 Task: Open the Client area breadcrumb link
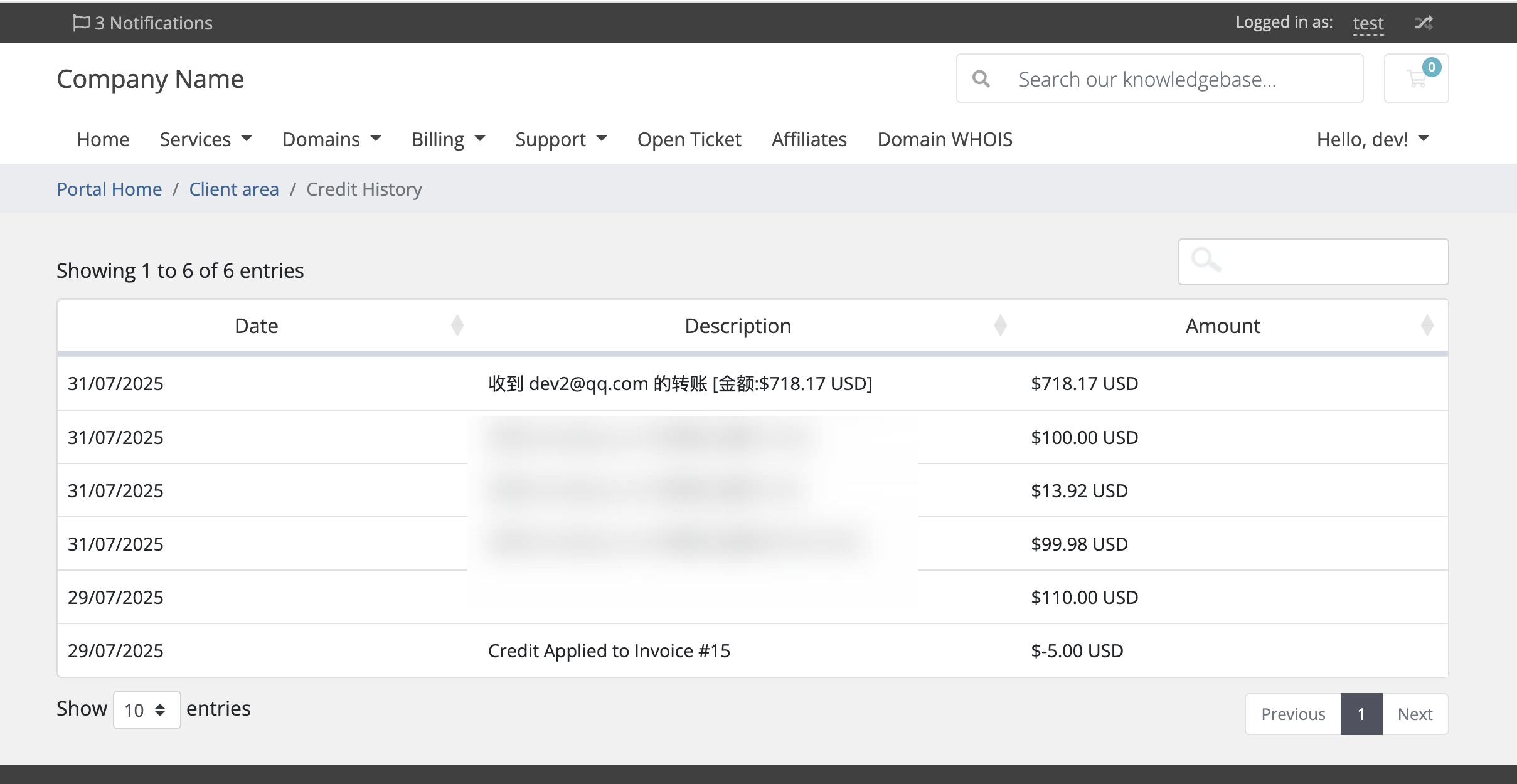coord(233,189)
